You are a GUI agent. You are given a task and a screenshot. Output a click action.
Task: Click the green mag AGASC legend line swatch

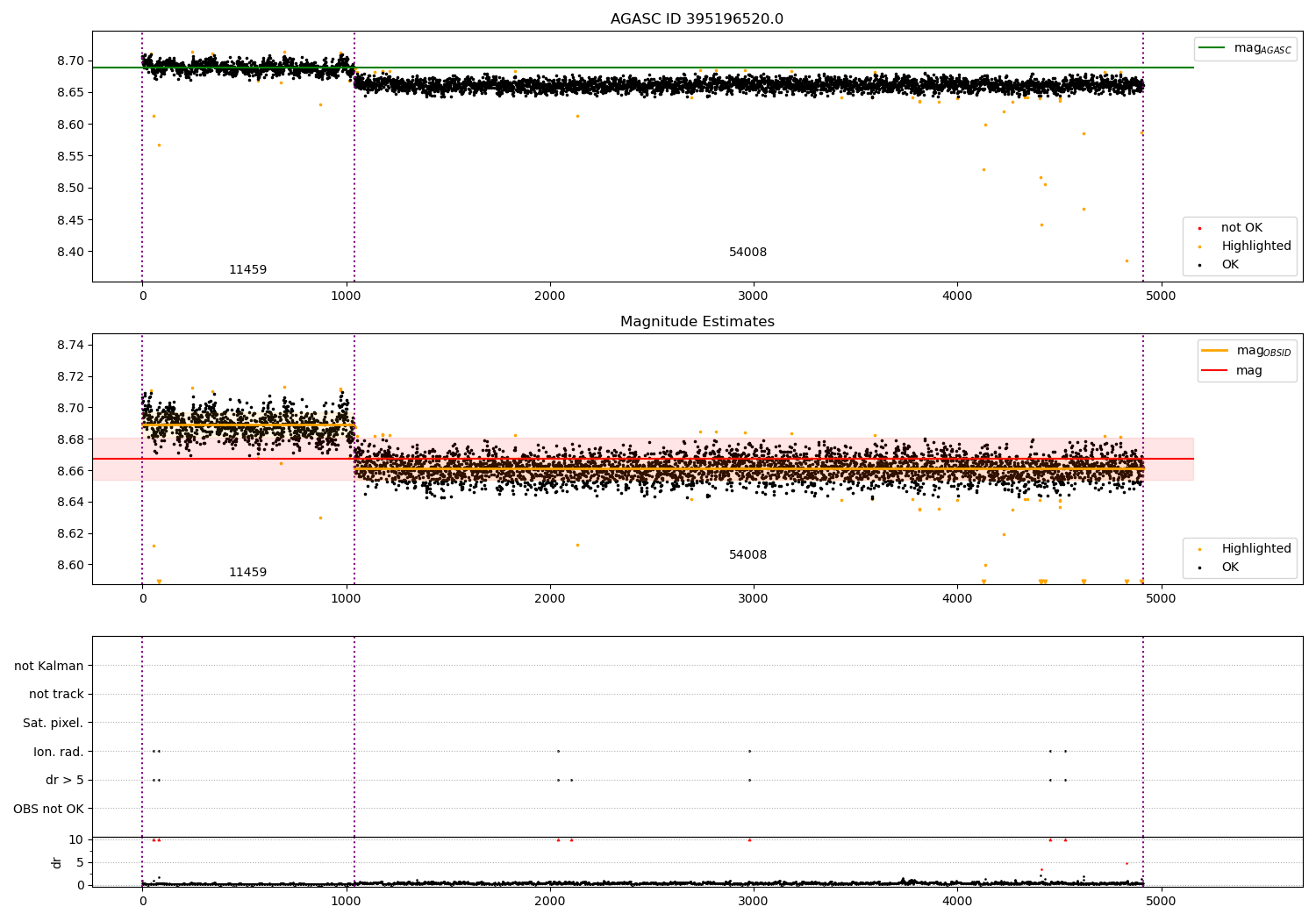(1212, 48)
